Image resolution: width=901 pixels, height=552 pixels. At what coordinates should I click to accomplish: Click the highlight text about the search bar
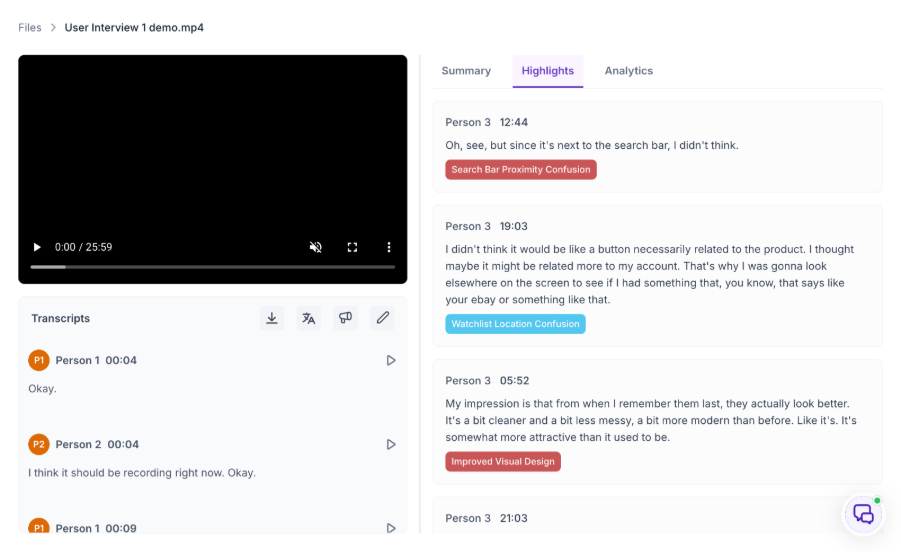pos(592,145)
